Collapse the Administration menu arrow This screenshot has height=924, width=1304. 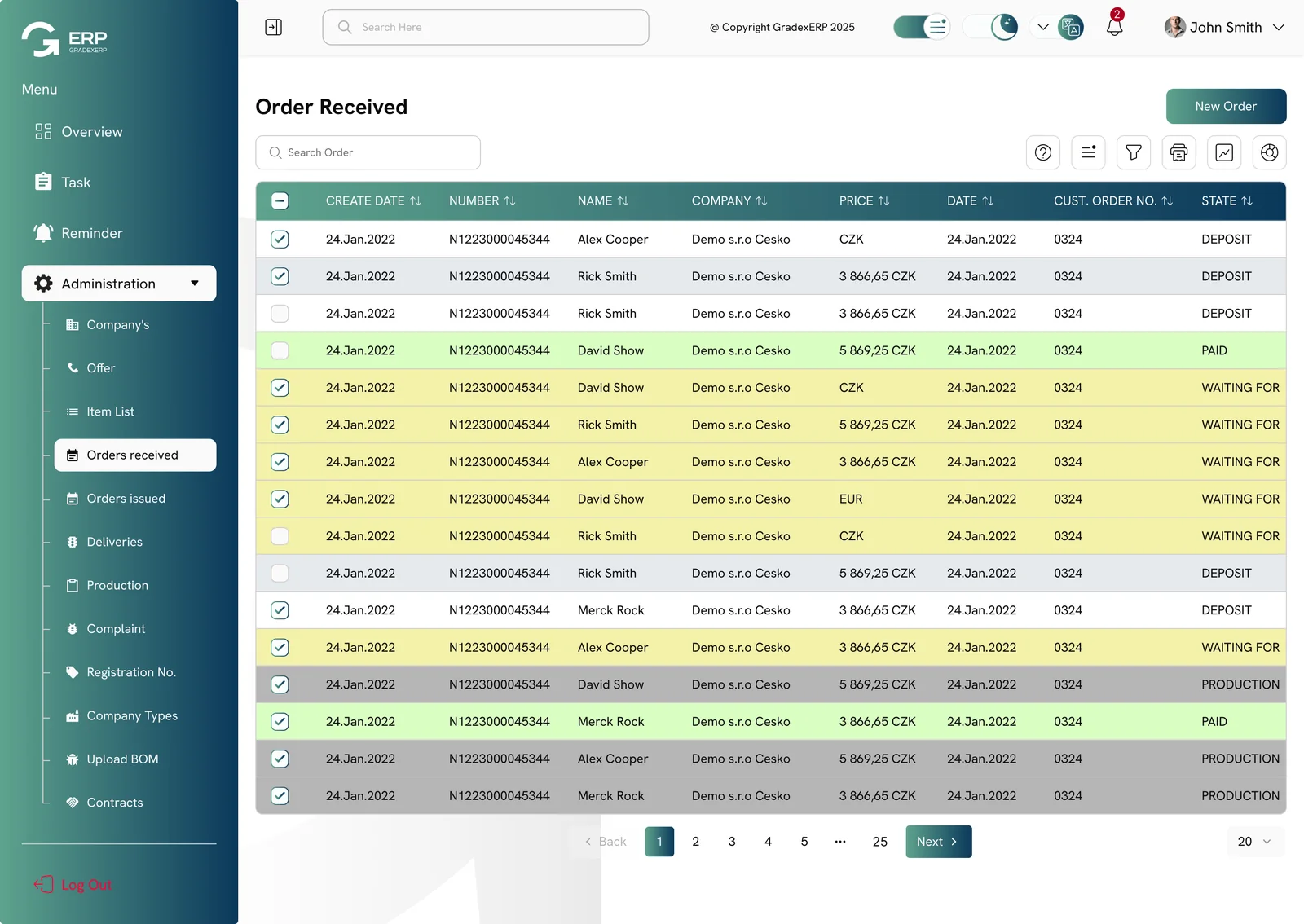pyautogui.click(x=195, y=283)
